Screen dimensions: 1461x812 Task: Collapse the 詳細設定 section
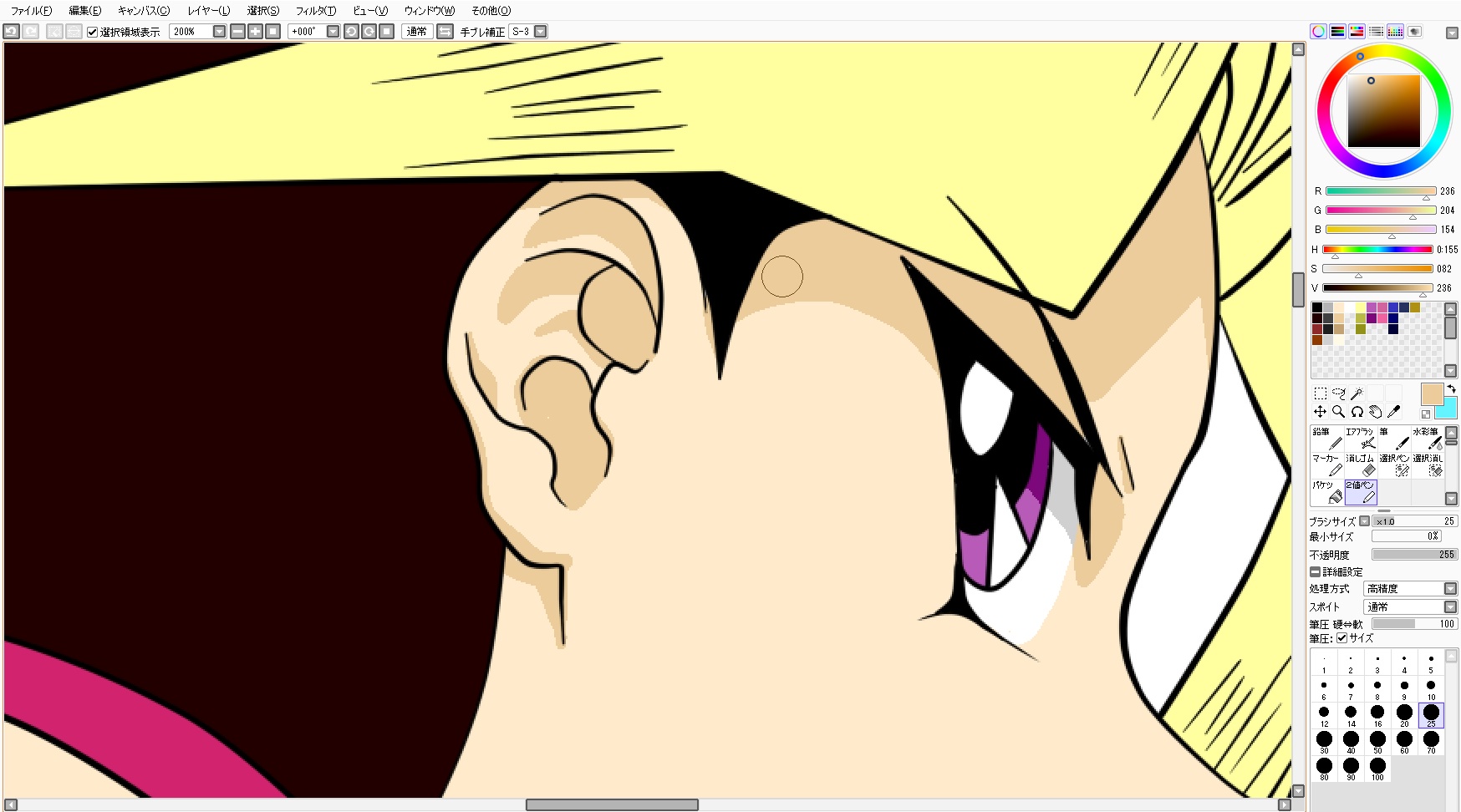click(1315, 572)
